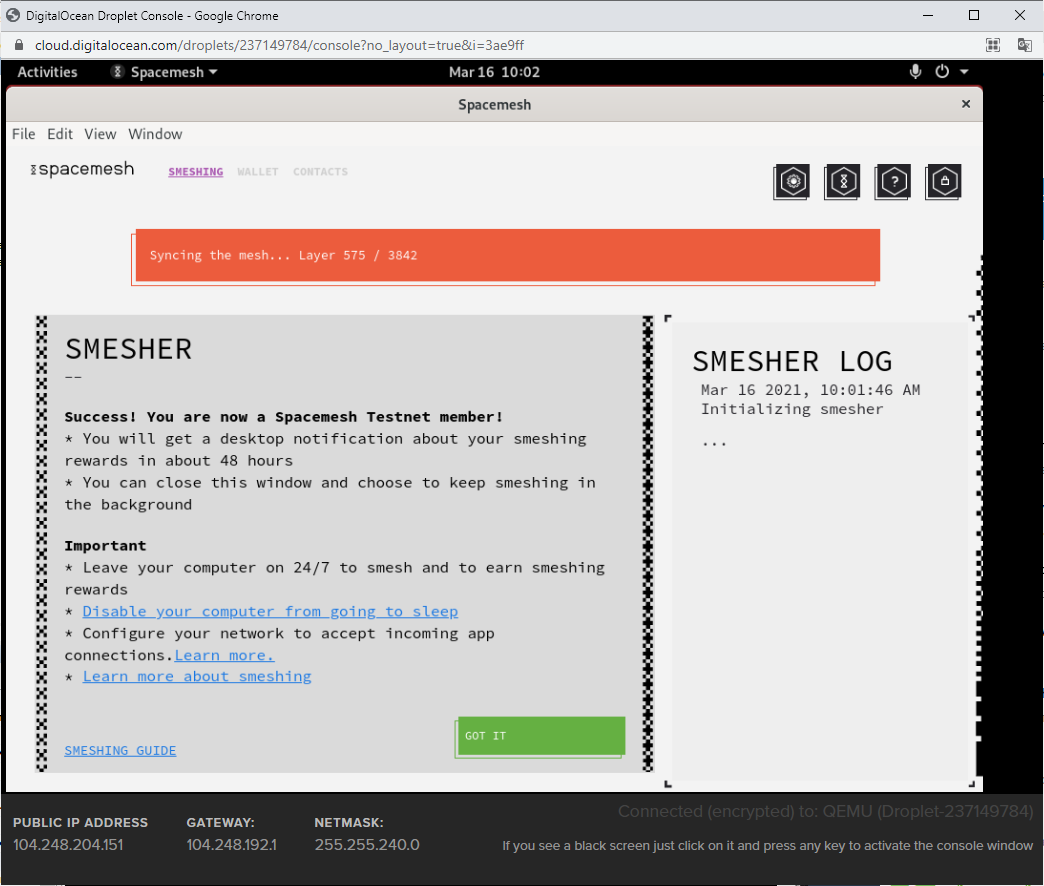
Task: Open the SMESHING GUIDE link
Action: coord(121,751)
